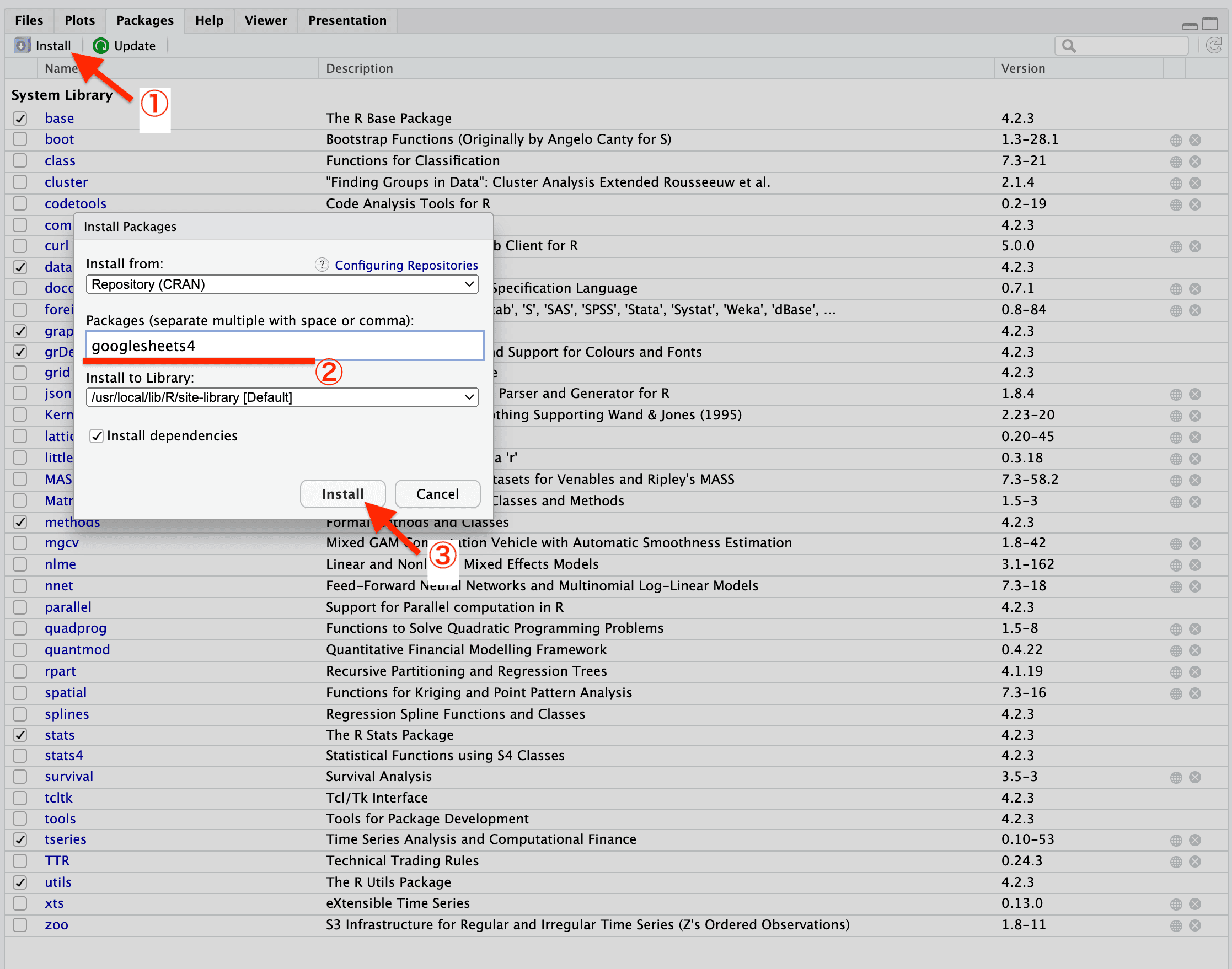Open the Configuring Repositories link
Screen dimensions: 1232x969
coord(406,265)
